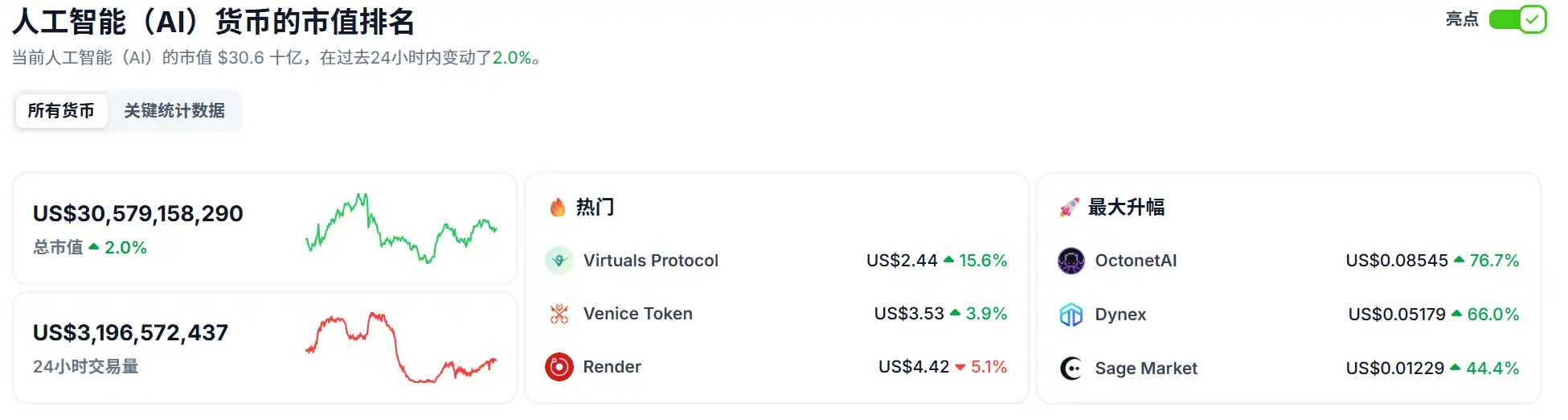Click the 热门 trending heading
Screen dimensions: 1568x420
(595, 208)
